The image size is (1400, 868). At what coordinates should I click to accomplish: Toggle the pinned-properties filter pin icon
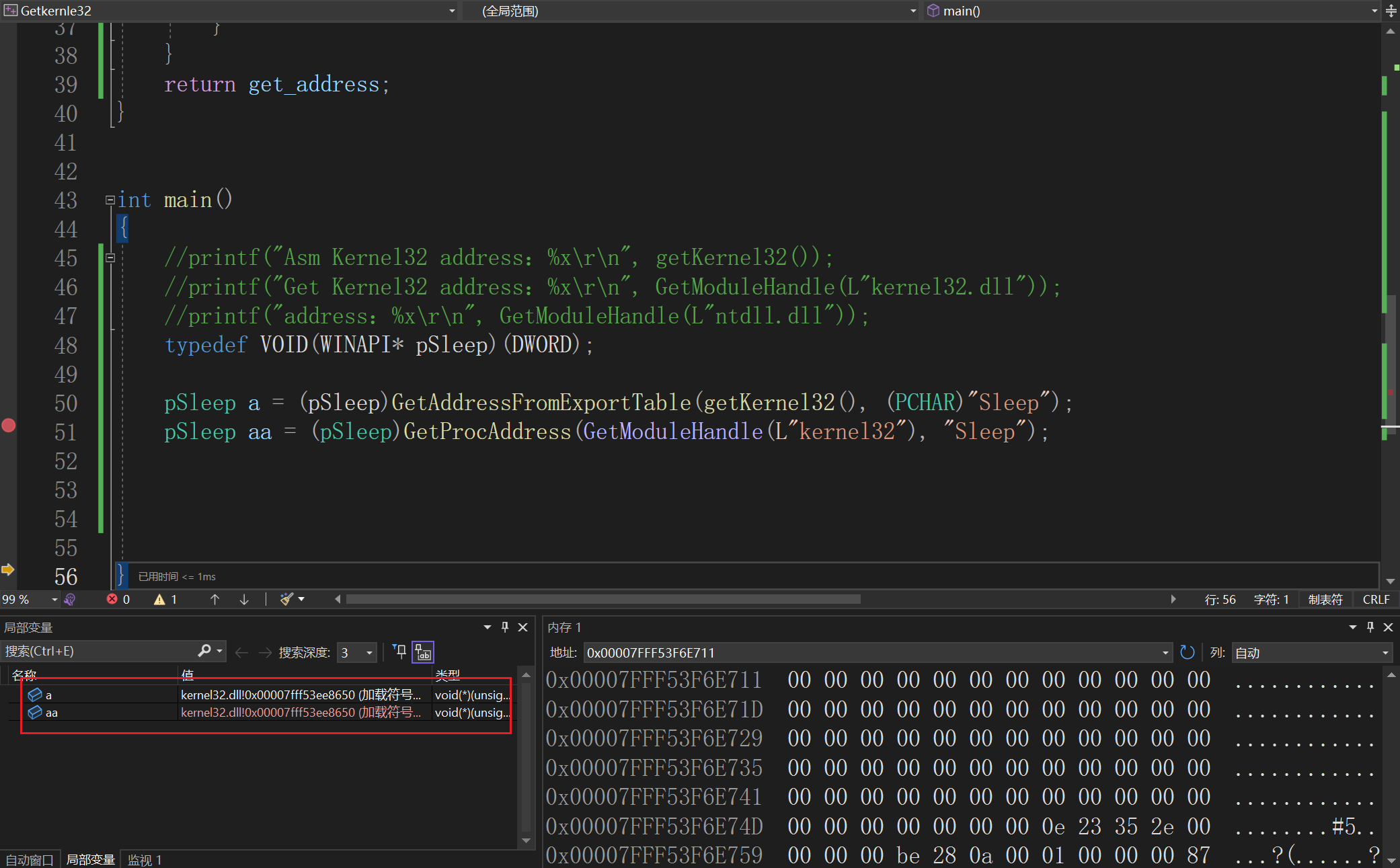tap(399, 652)
